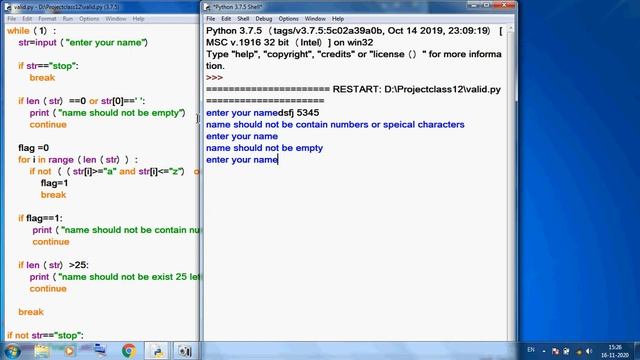Click 'if not str=="stop":' bottom editor line
Screen dimensions: 640x360
(x=45, y=335)
